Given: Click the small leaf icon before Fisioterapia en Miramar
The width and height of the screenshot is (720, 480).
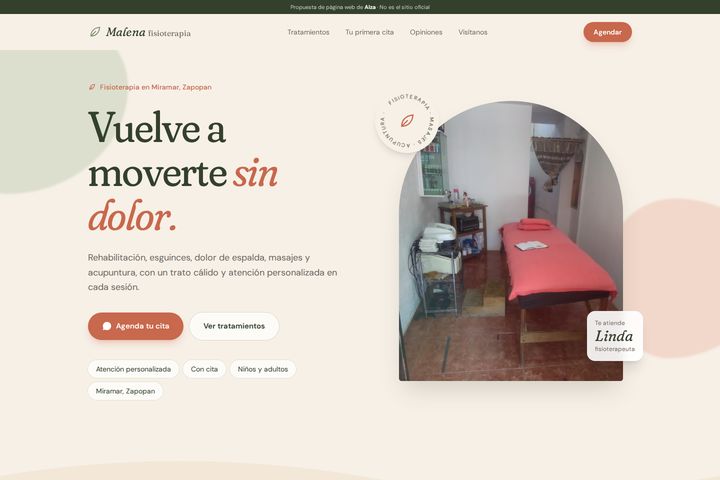Looking at the screenshot, I should 92,87.
